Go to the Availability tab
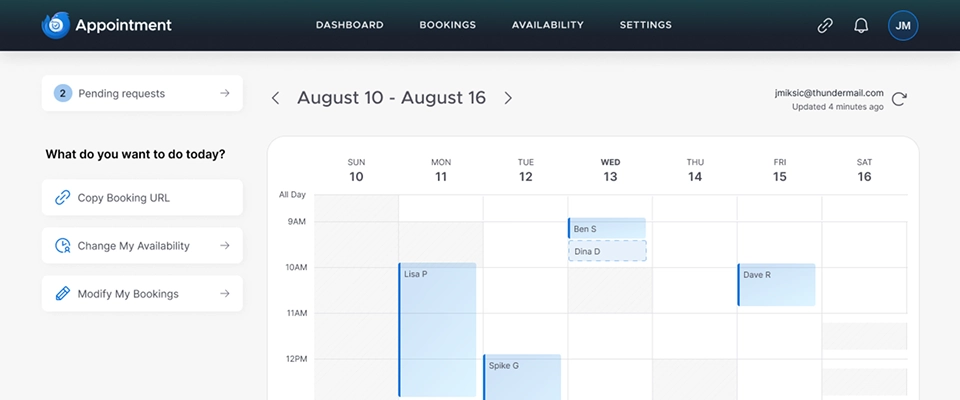 click(547, 25)
